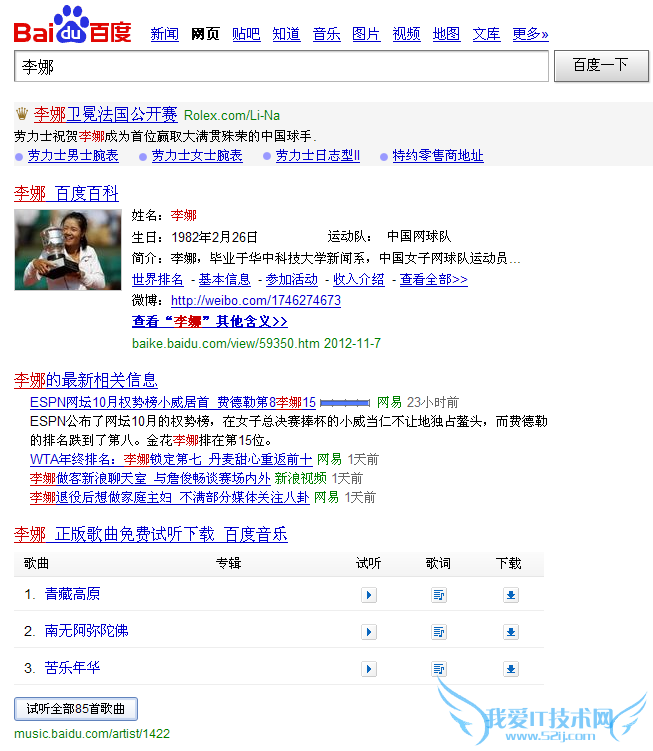653x751 pixels.
Task: Click 查看“李娜”其他含义>>
Action: click(209, 321)
